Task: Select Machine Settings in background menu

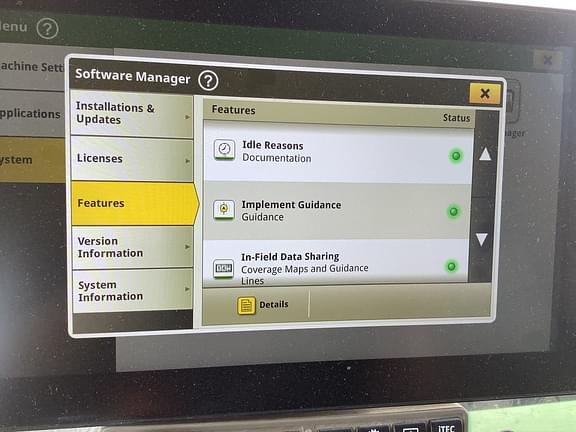Action: 32,66
